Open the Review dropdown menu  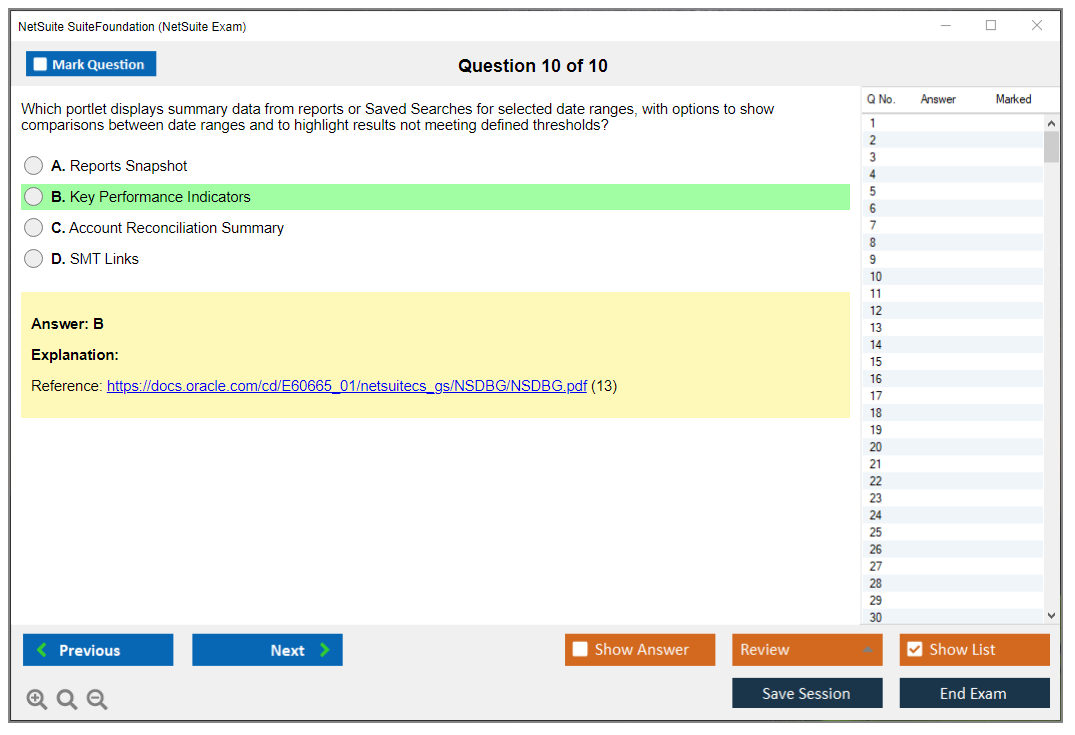[807, 649]
